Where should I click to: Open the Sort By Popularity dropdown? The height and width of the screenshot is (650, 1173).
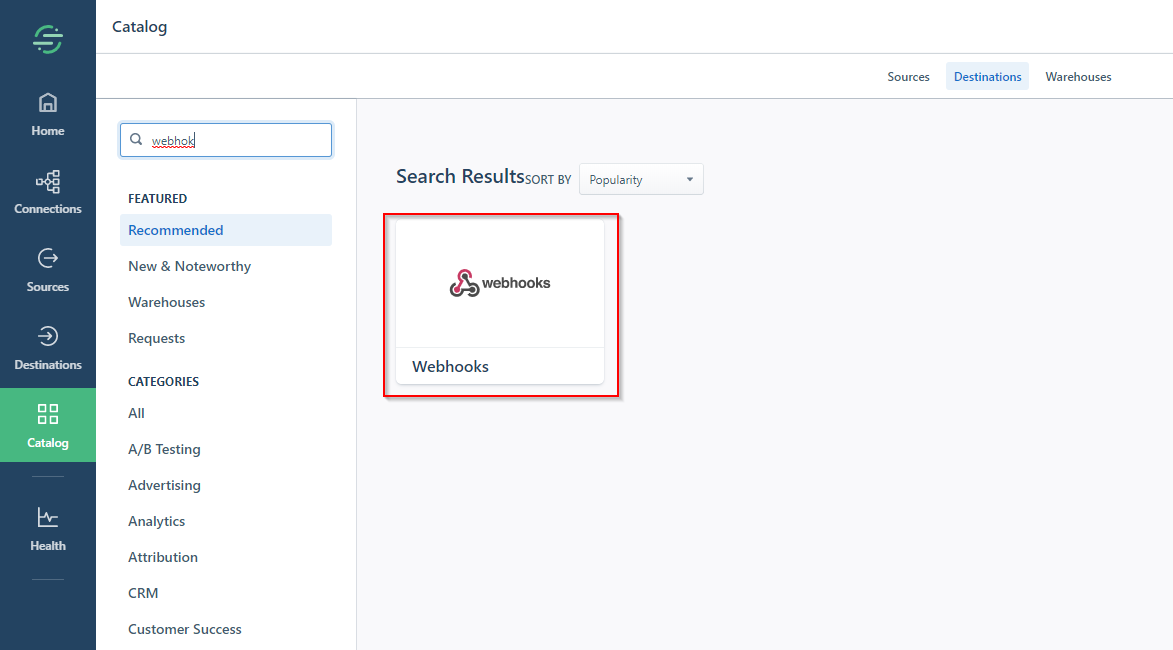(641, 180)
